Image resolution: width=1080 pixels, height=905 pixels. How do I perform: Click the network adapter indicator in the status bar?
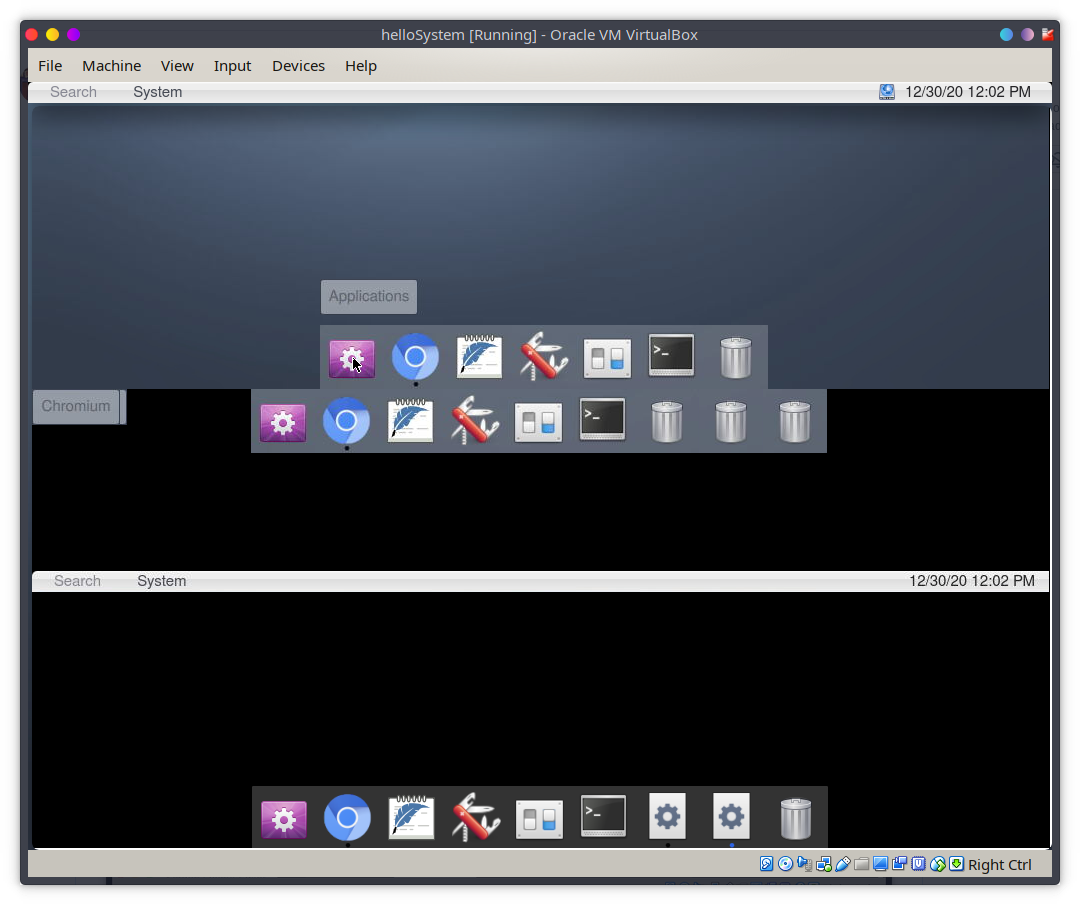[824, 864]
